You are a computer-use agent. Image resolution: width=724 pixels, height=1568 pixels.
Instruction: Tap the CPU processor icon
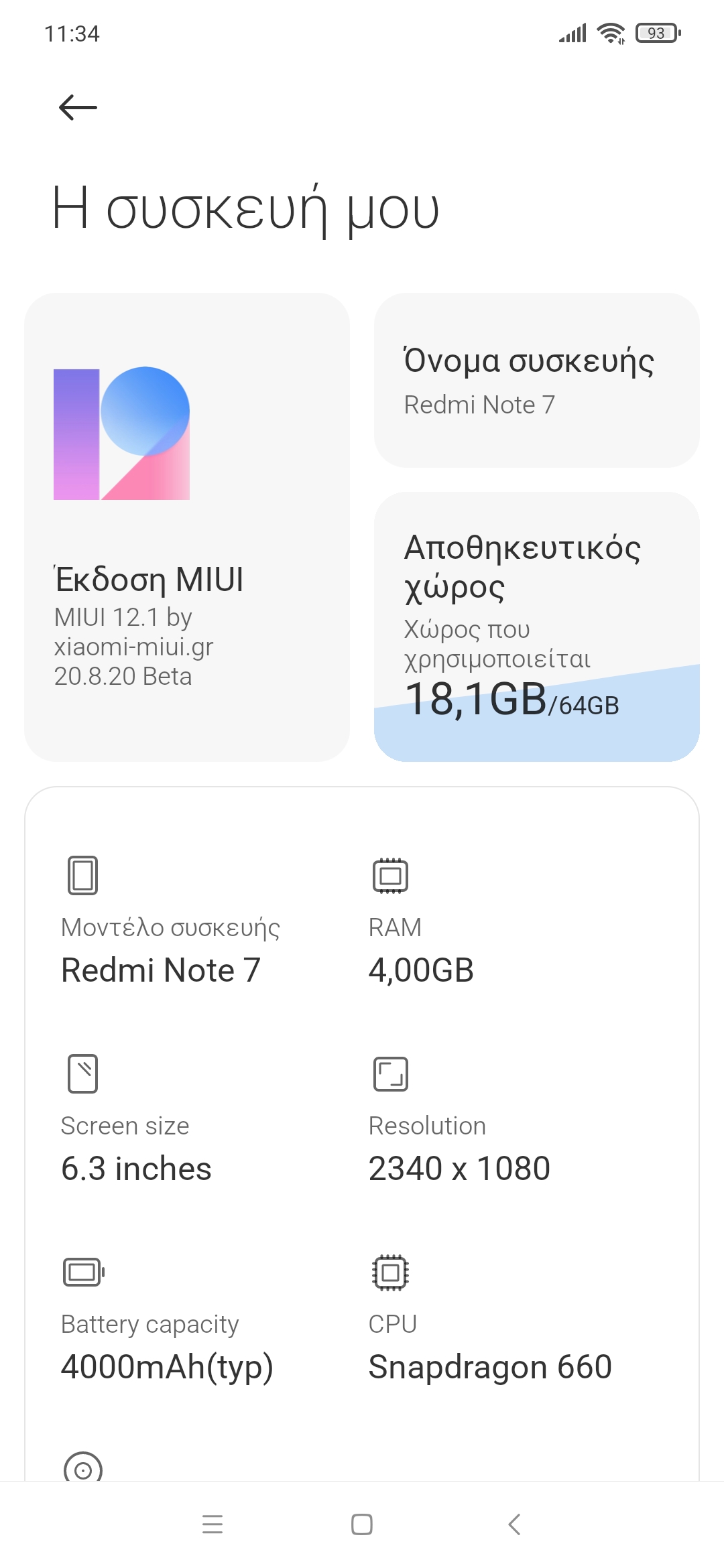(390, 1272)
